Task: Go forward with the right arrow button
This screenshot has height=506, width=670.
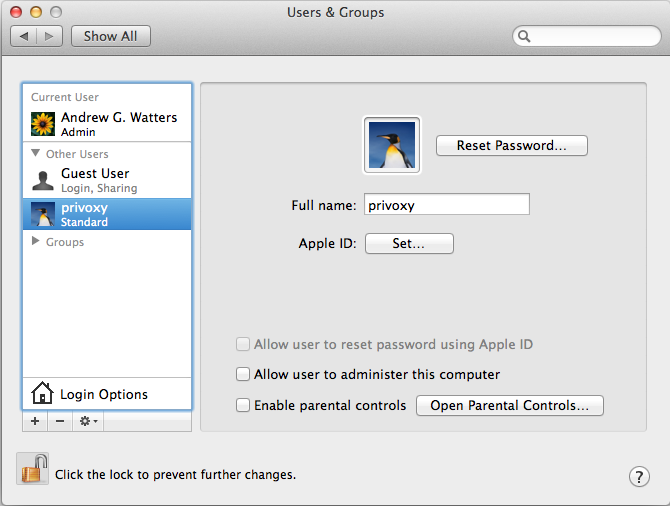Action: pos(50,36)
